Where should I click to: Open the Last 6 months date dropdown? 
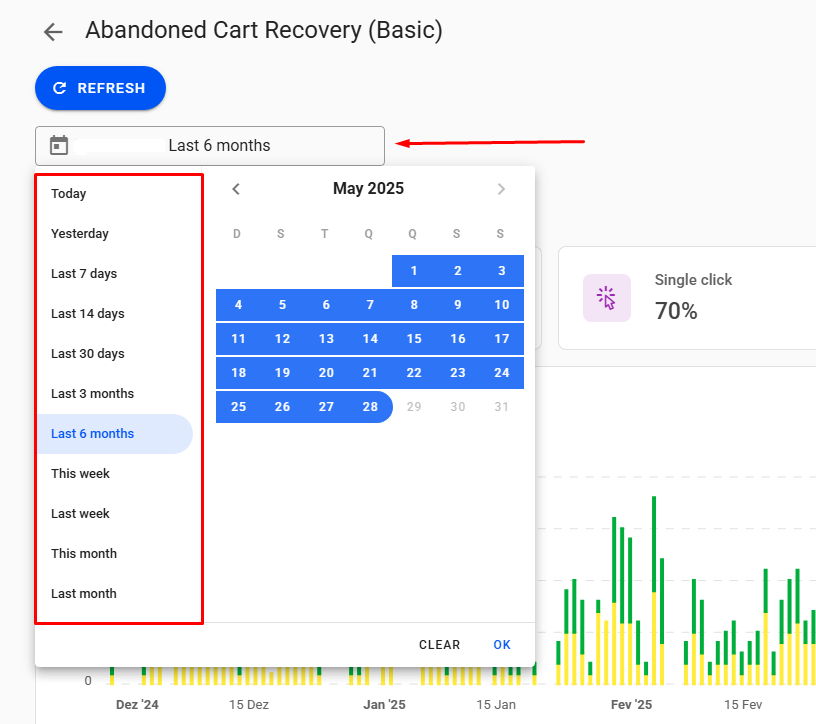(x=210, y=146)
